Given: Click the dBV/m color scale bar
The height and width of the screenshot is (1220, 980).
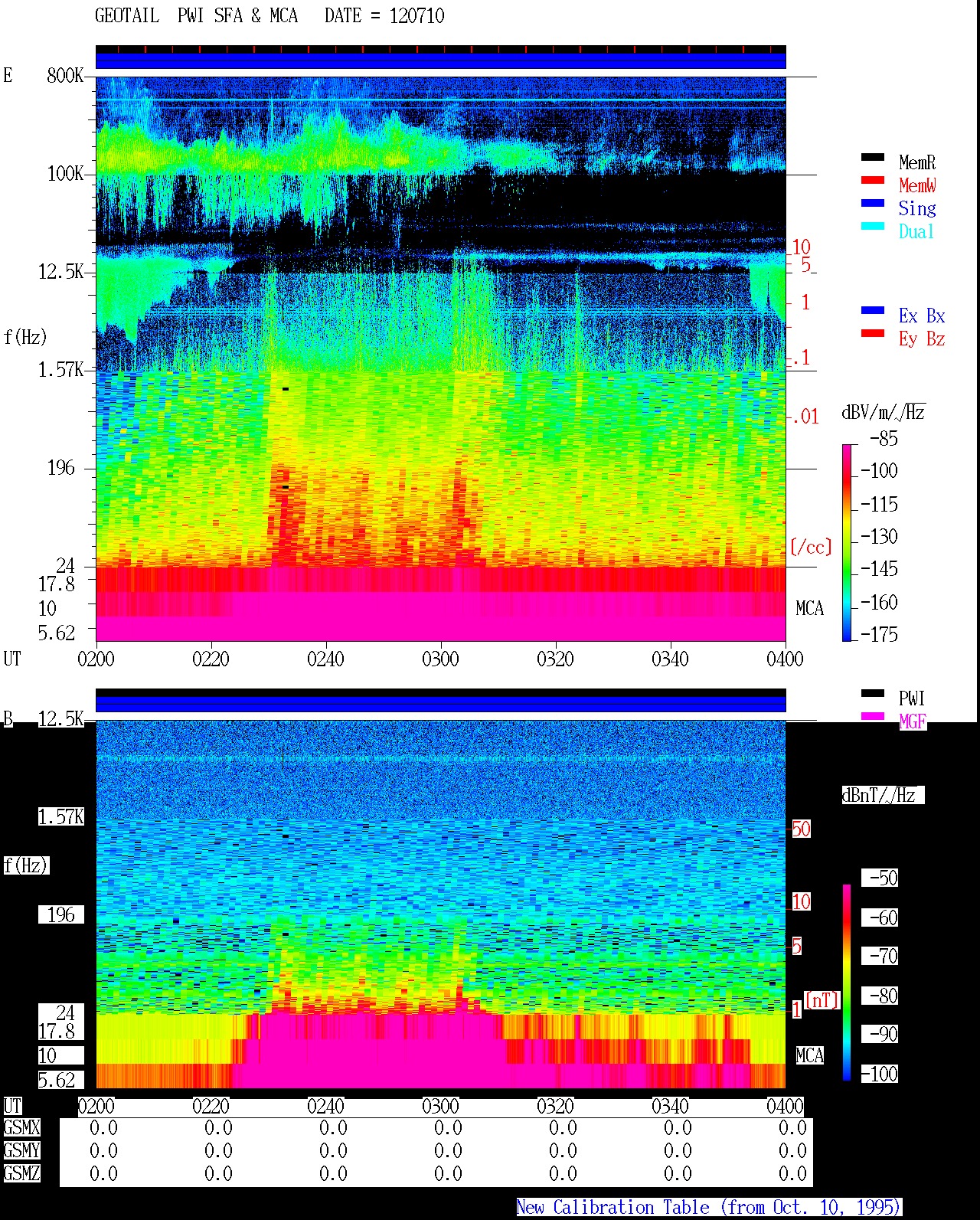Looking at the screenshot, I should tap(847, 542).
